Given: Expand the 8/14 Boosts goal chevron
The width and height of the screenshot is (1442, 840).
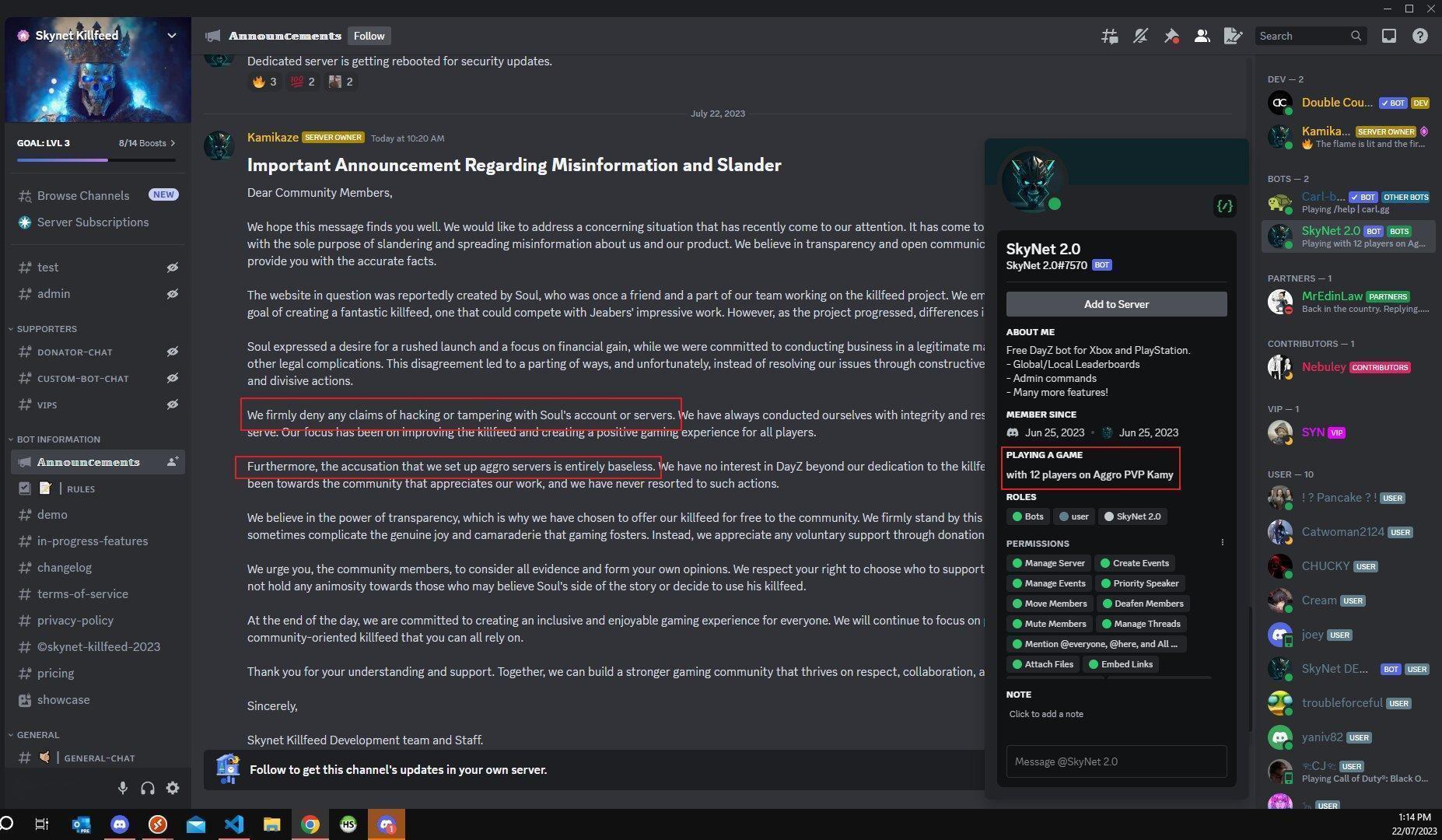Looking at the screenshot, I should click(x=173, y=143).
